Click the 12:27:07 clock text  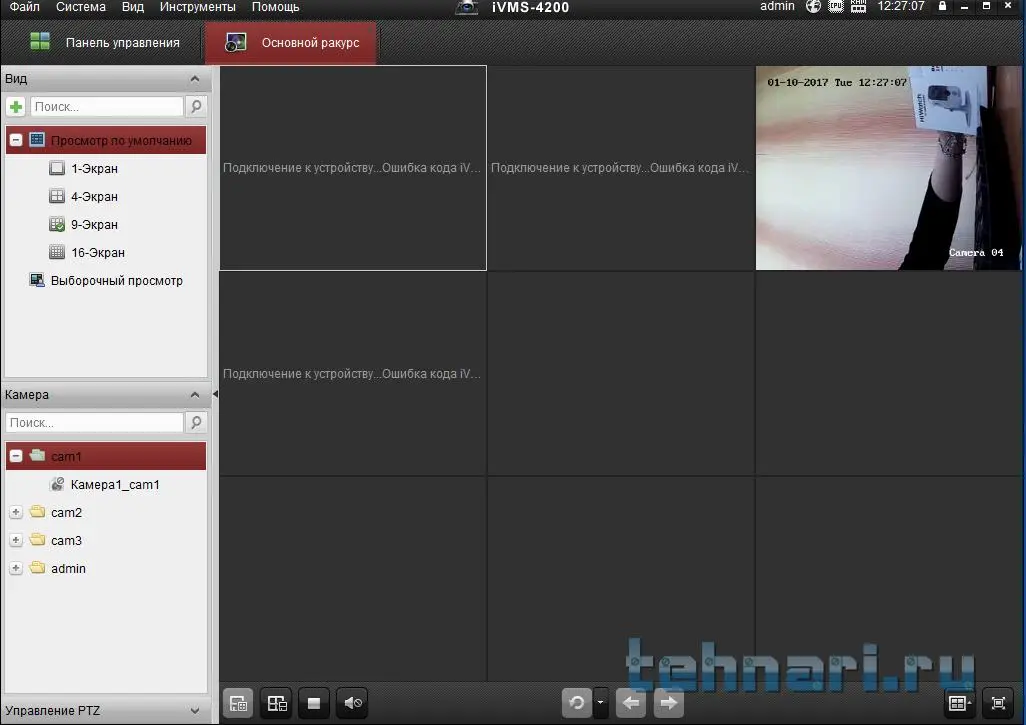(x=901, y=7)
